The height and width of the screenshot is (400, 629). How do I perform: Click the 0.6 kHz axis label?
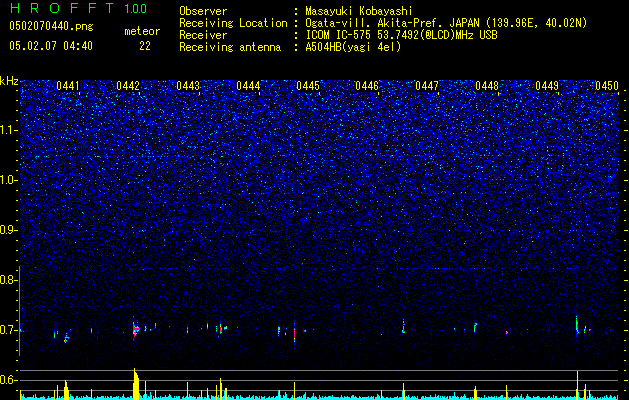[9, 380]
